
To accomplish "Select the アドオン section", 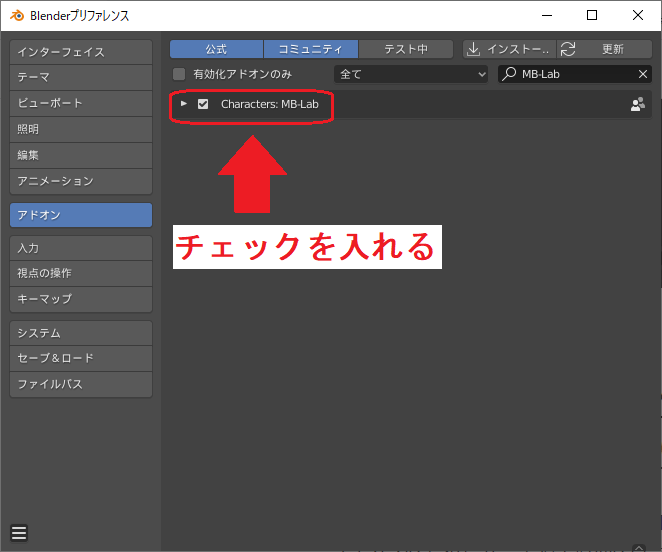I will coord(81,215).
